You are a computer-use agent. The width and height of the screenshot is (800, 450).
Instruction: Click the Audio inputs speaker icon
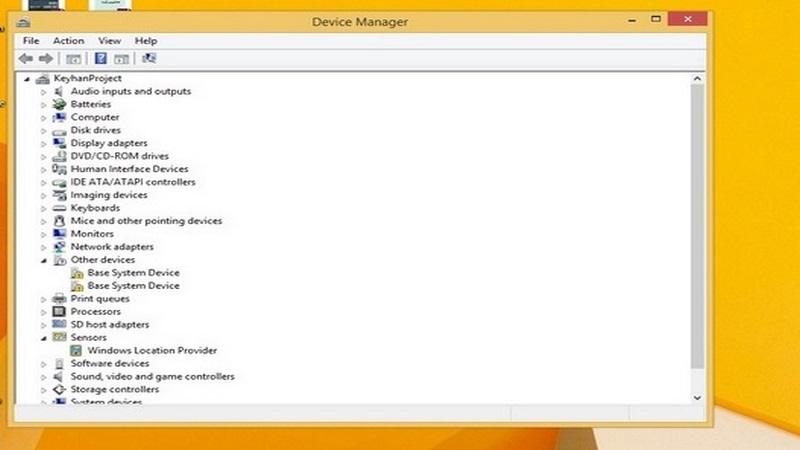[59, 91]
